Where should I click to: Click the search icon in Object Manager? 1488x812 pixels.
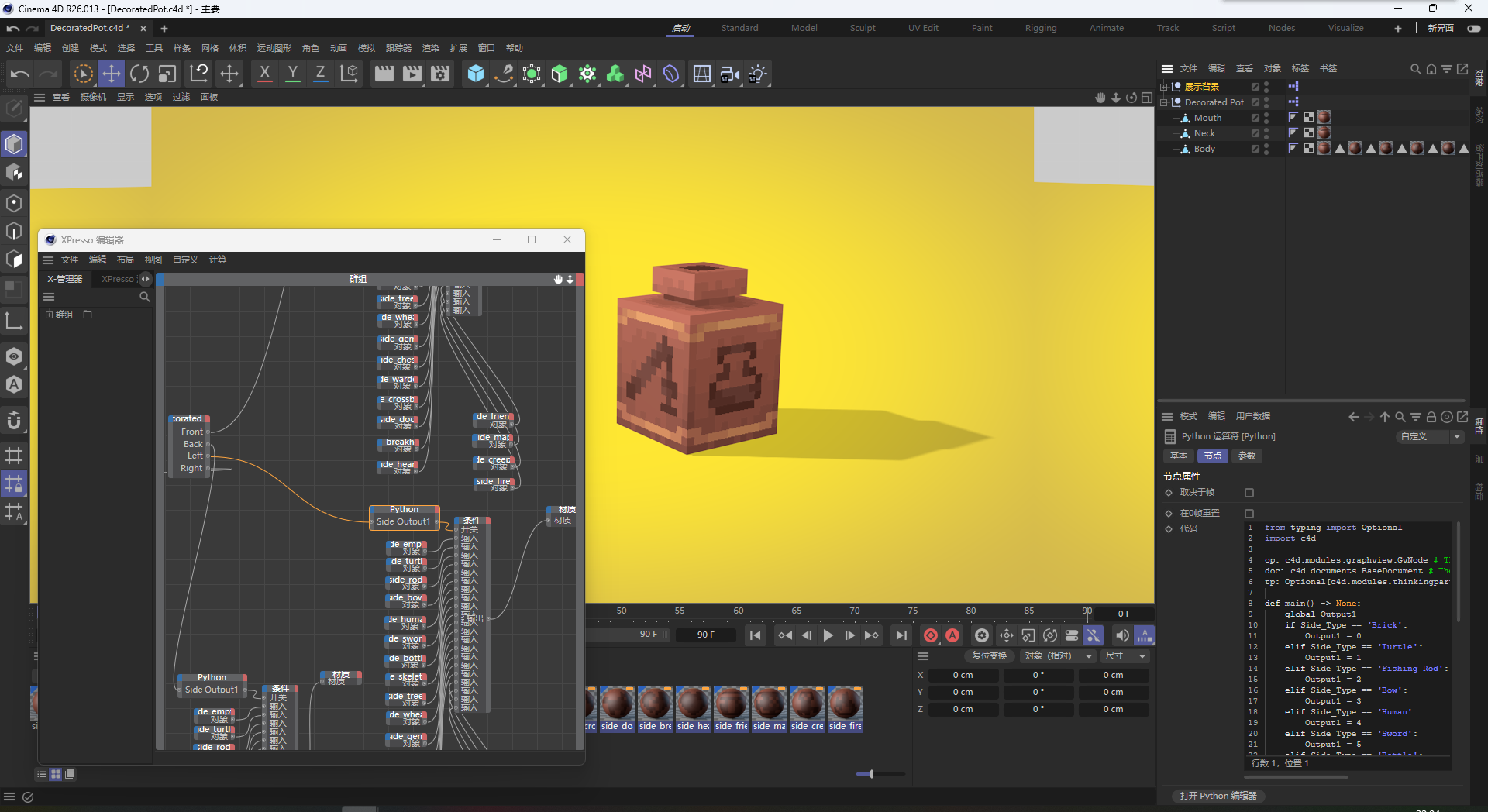coord(1415,69)
